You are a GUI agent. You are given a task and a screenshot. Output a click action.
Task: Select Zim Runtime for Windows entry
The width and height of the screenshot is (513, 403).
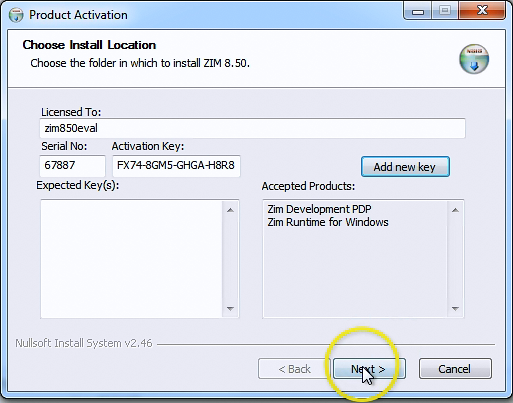pyautogui.click(x=328, y=222)
